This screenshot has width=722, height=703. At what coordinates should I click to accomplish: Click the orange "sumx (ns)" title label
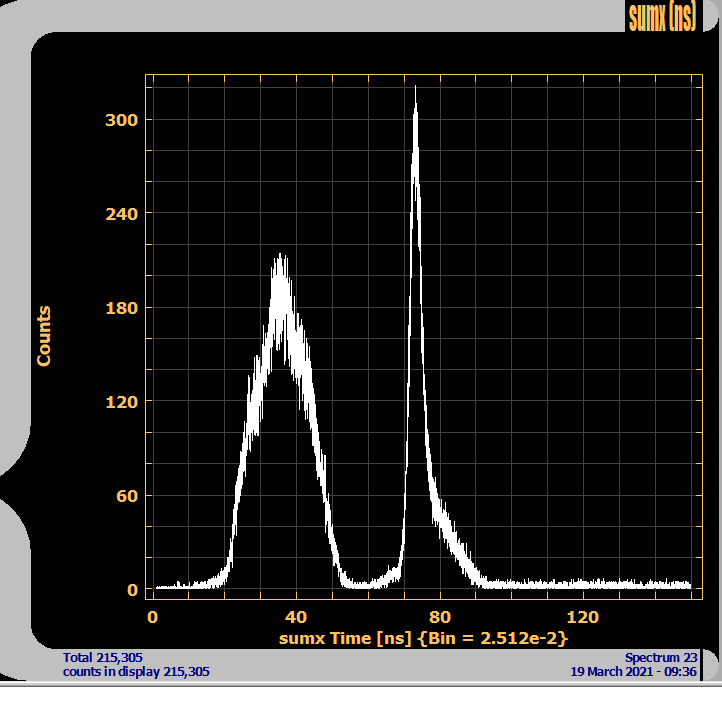[x=660, y=16]
